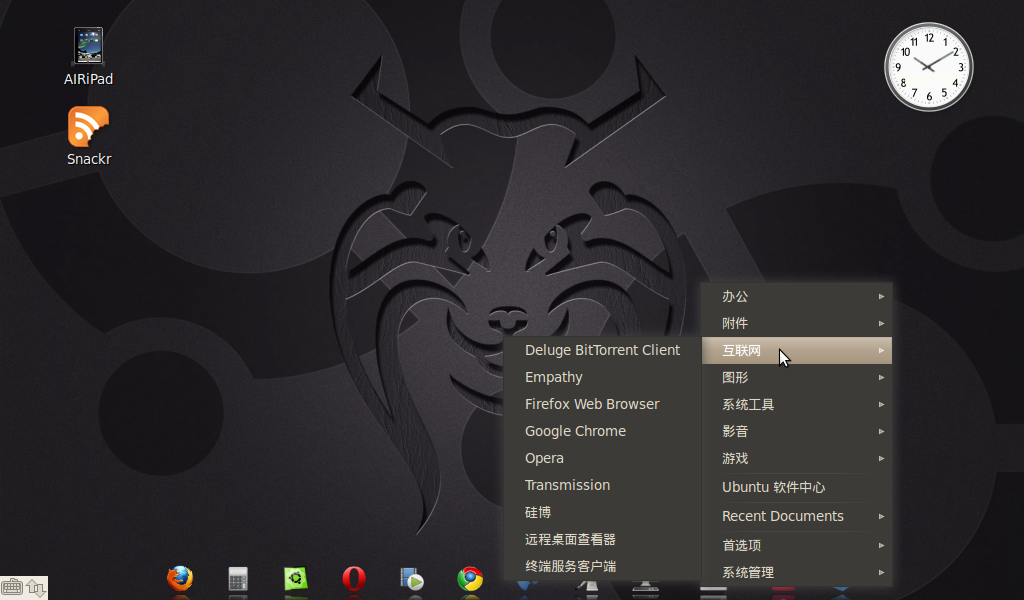Expand arrow beside 首选项
Image resolution: width=1024 pixels, height=600 pixels.
point(881,545)
